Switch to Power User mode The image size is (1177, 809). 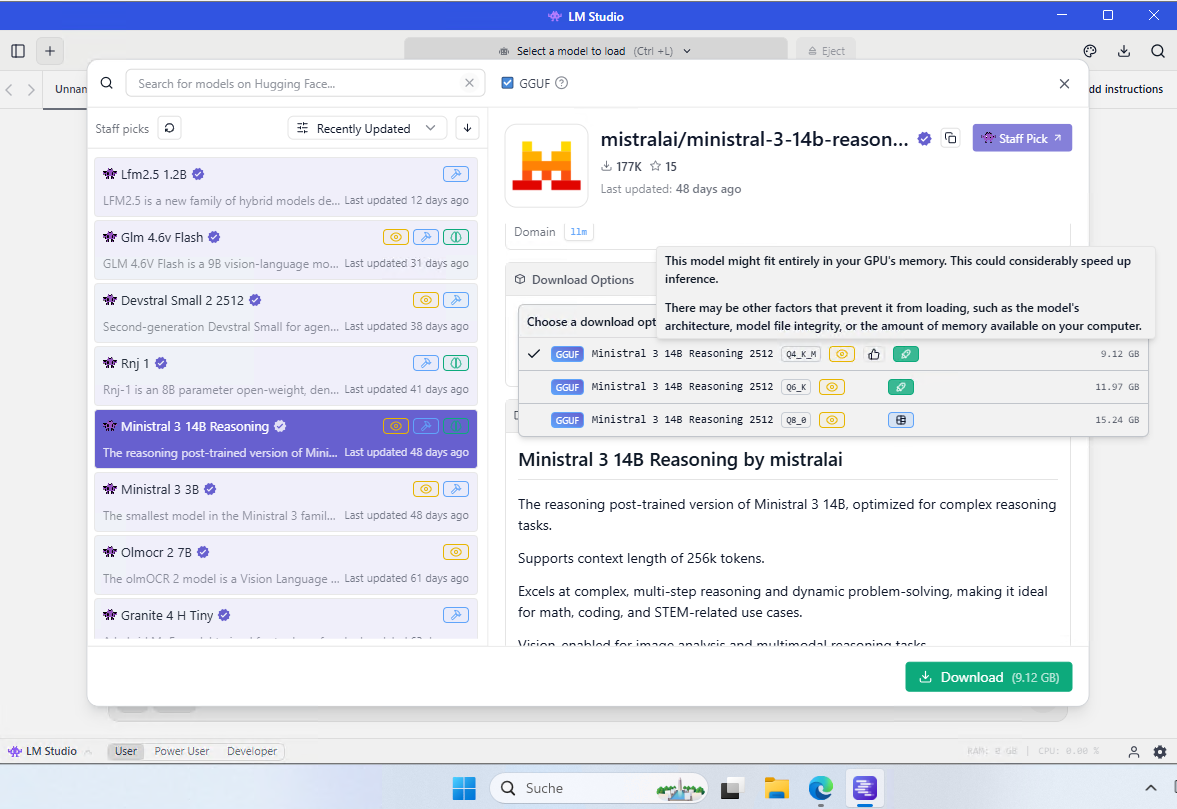pyautogui.click(x=182, y=751)
